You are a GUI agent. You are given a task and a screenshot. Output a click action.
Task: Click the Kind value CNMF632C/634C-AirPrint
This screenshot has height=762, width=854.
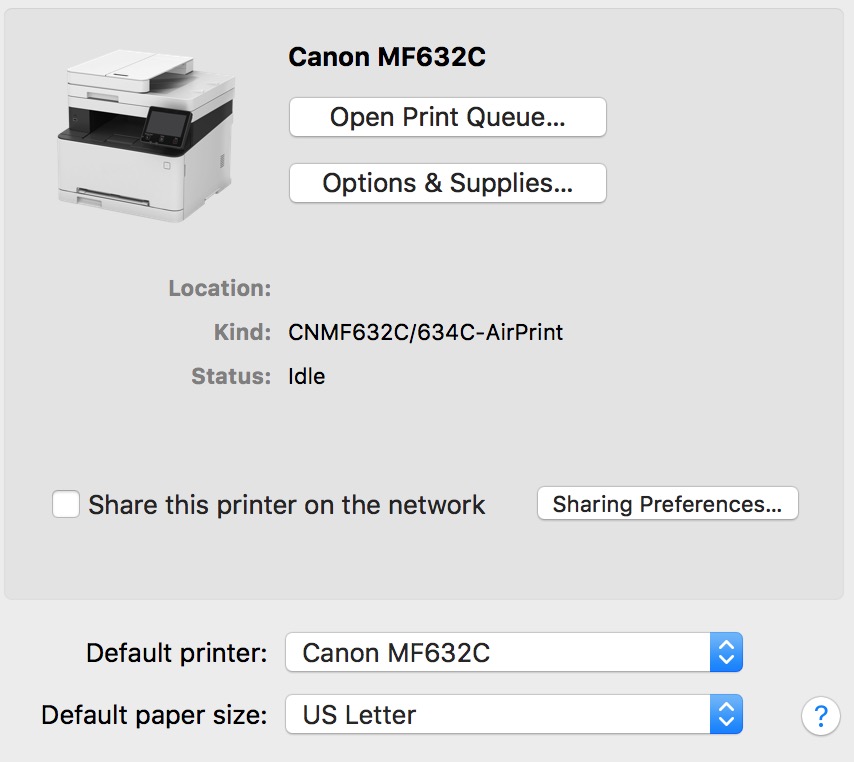425,332
